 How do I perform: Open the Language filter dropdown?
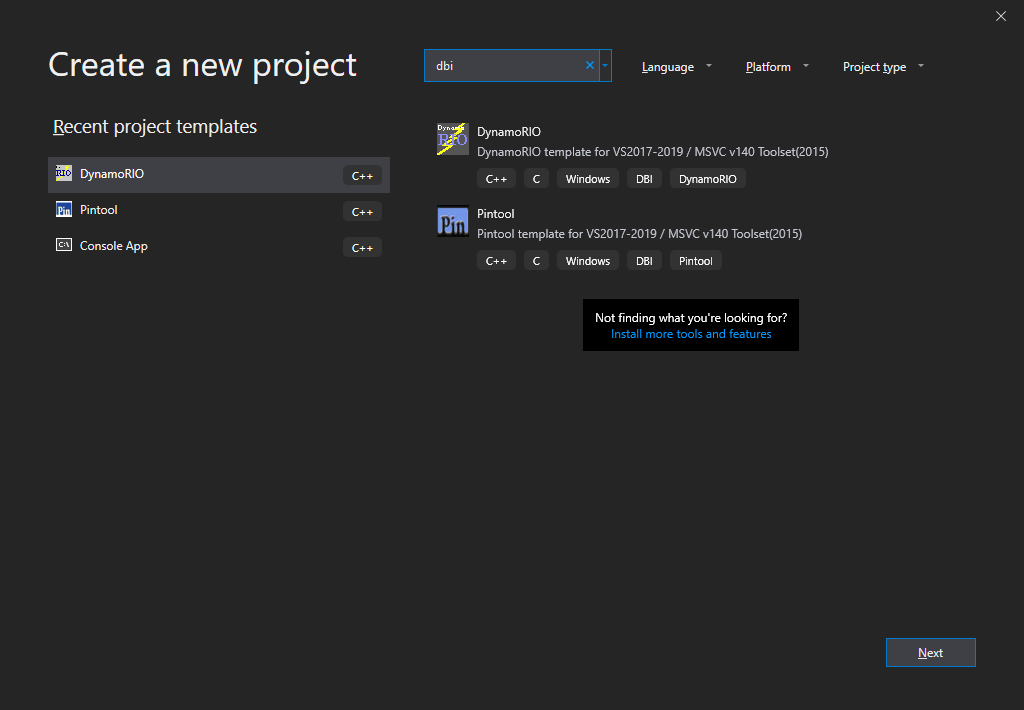coord(677,67)
